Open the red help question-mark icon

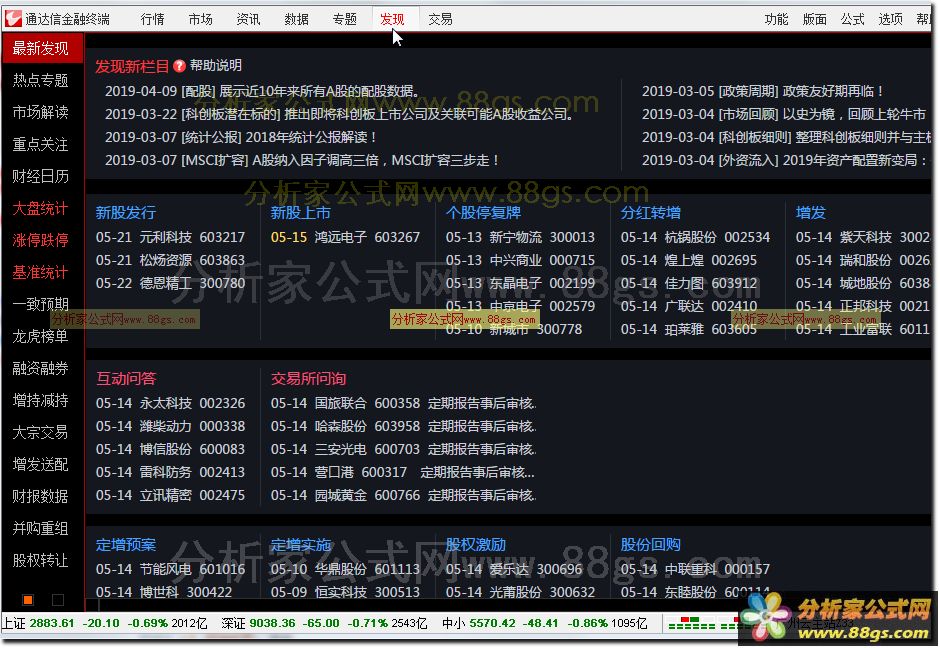[179, 66]
